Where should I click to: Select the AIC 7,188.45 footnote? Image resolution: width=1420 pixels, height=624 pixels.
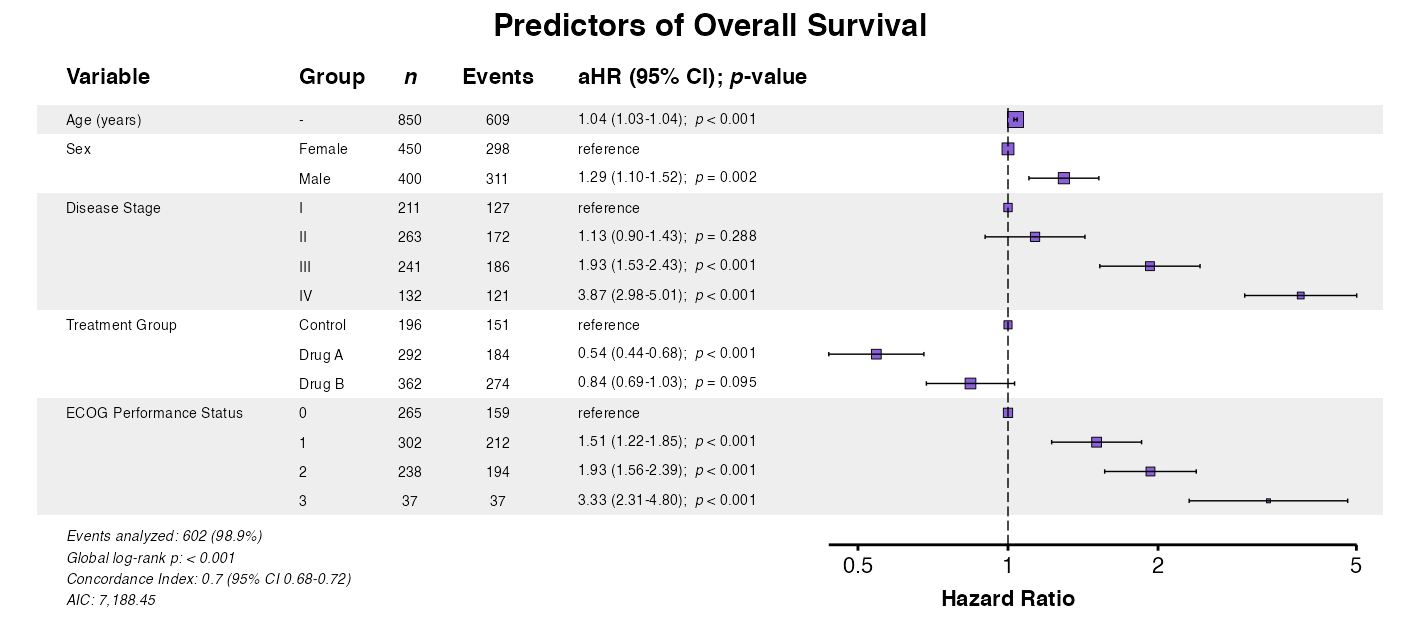(x=111, y=600)
